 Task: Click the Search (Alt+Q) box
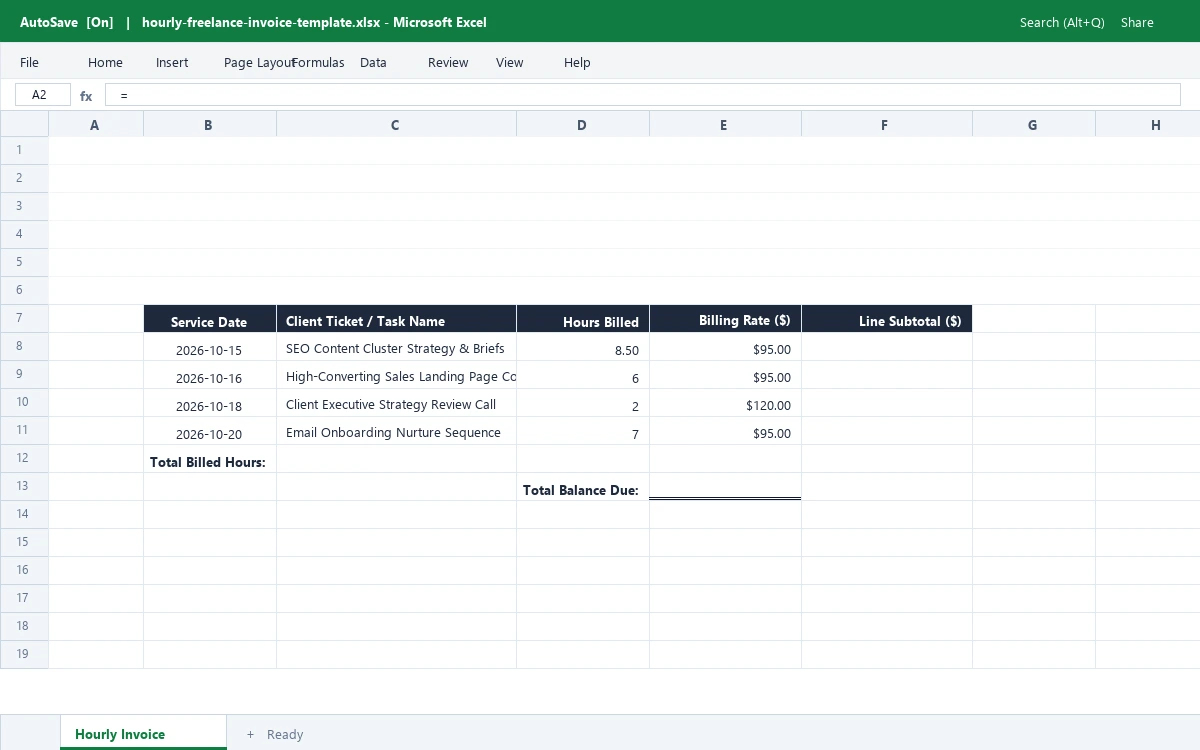tap(1062, 22)
